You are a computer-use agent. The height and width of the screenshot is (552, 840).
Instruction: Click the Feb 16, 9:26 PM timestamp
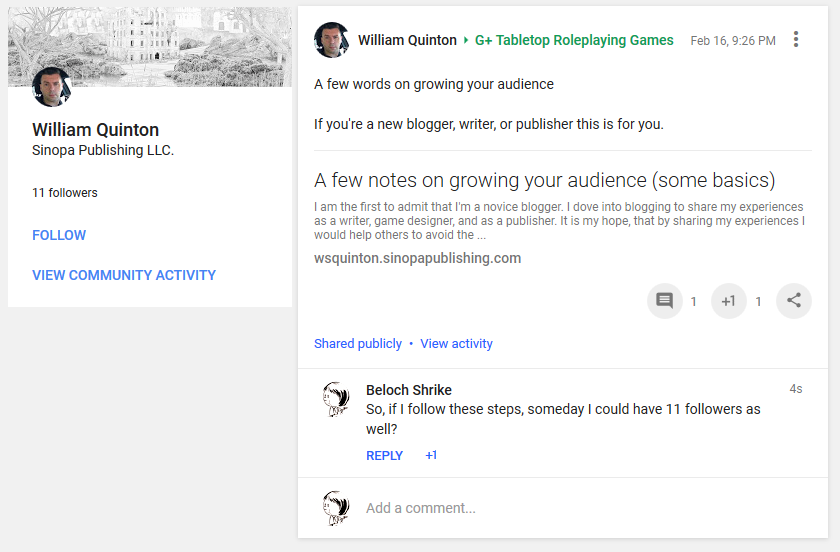[x=732, y=41]
